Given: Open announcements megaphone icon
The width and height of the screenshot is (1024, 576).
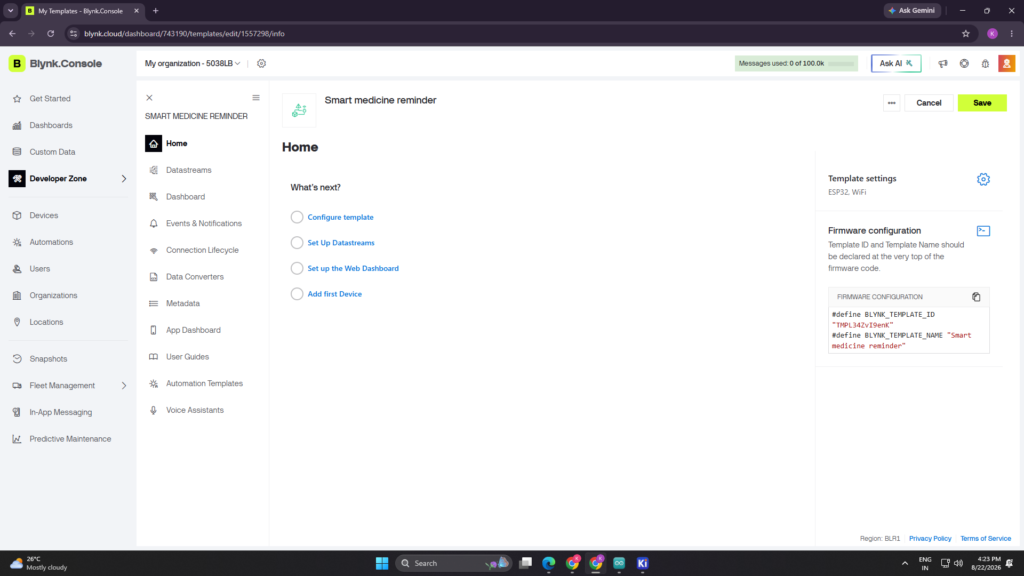Looking at the screenshot, I should (x=943, y=63).
